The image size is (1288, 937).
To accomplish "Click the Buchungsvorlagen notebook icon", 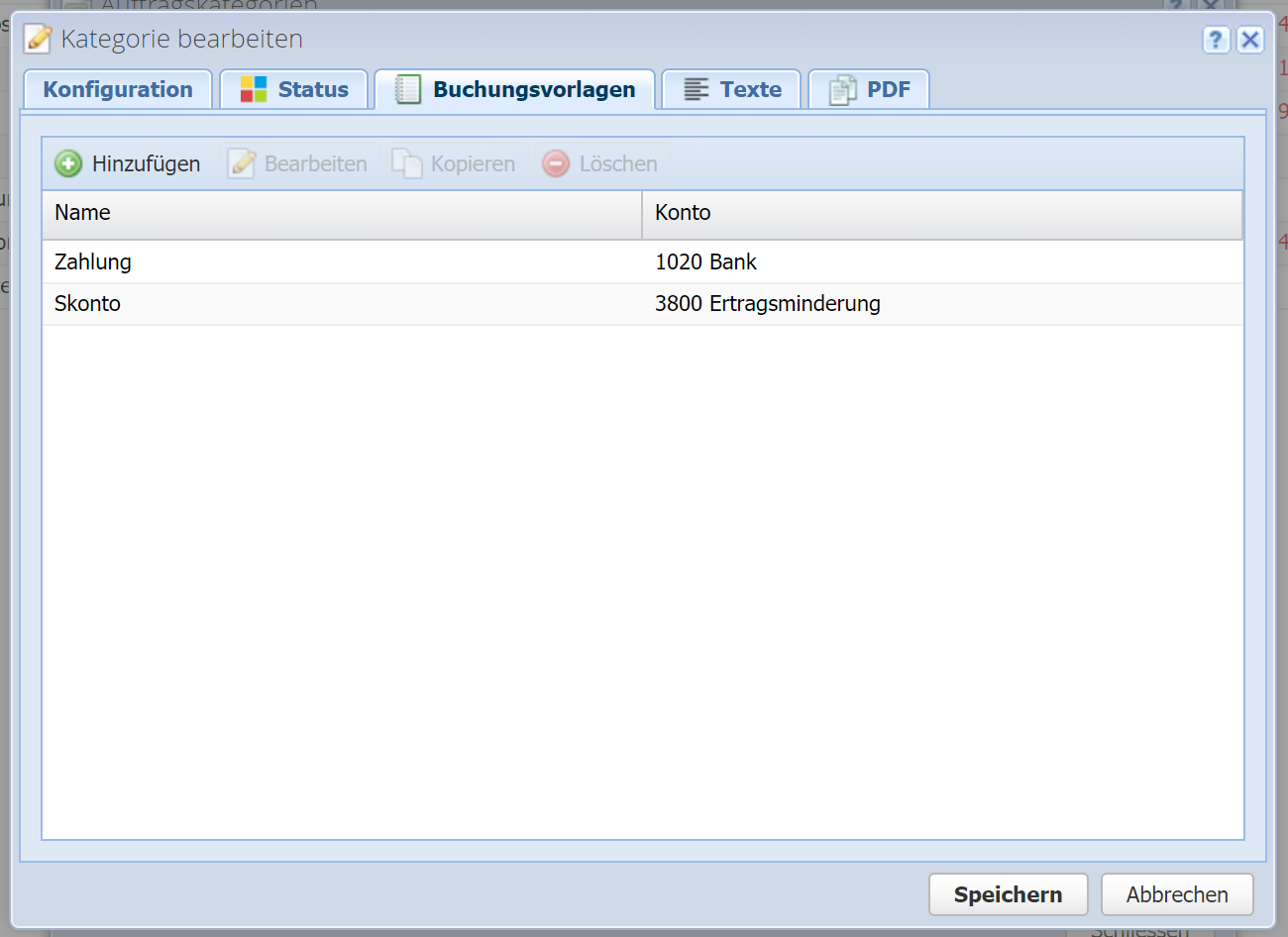I will [x=407, y=89].
